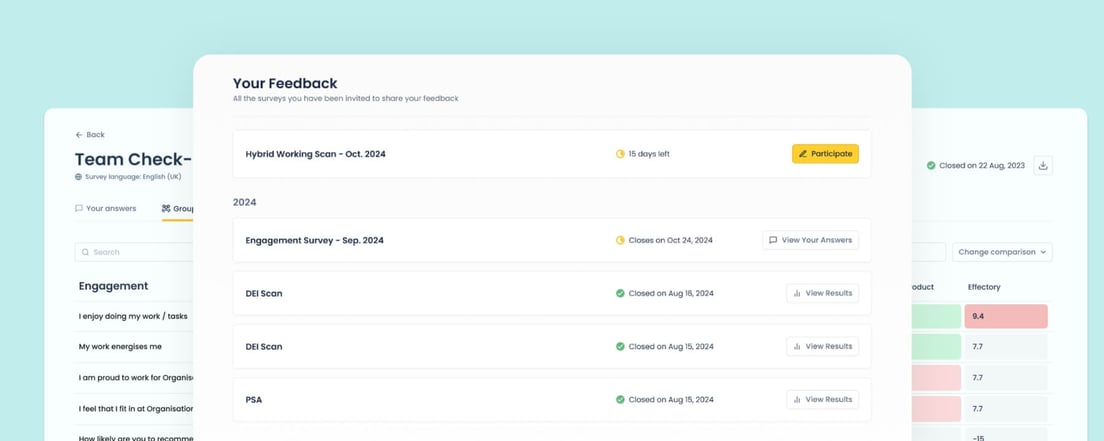Switch to the Your answers tab
The height and width of the screenshot is (441, 1104).
pos(106,209)
